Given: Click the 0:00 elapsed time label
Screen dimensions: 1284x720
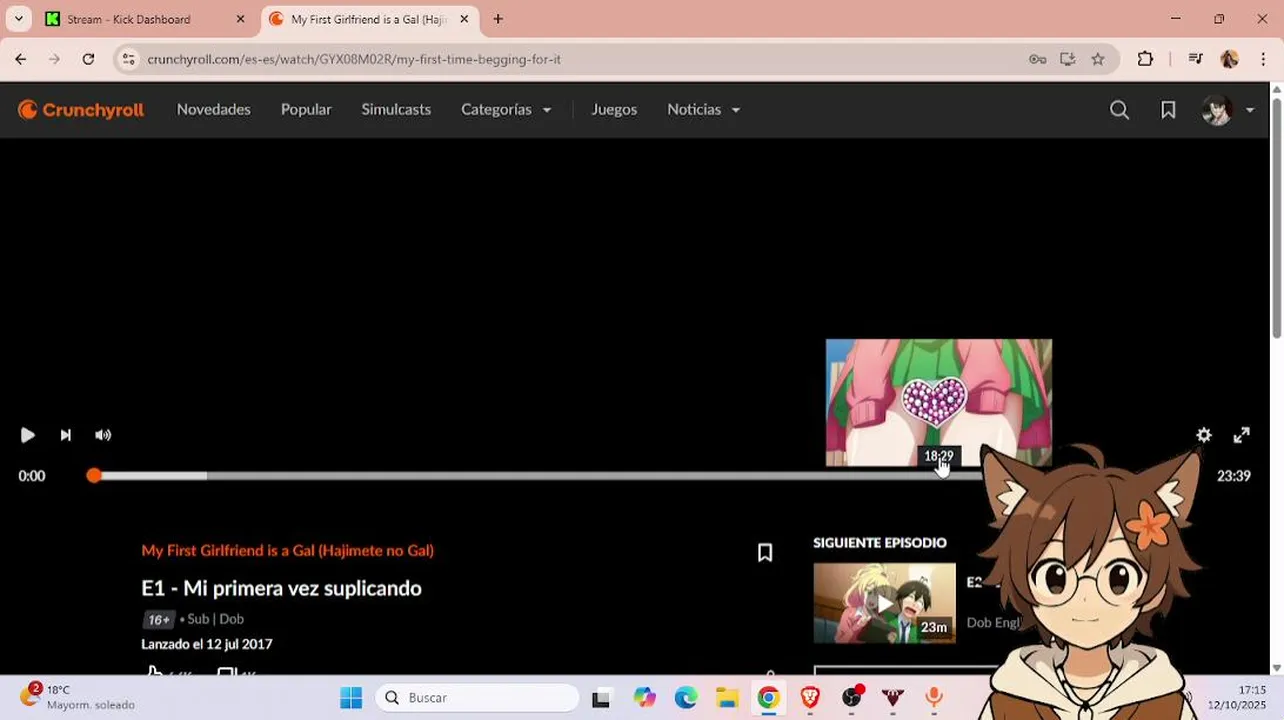Looking at the screenshot, I should pyautogui.click(x=32, y=476).
